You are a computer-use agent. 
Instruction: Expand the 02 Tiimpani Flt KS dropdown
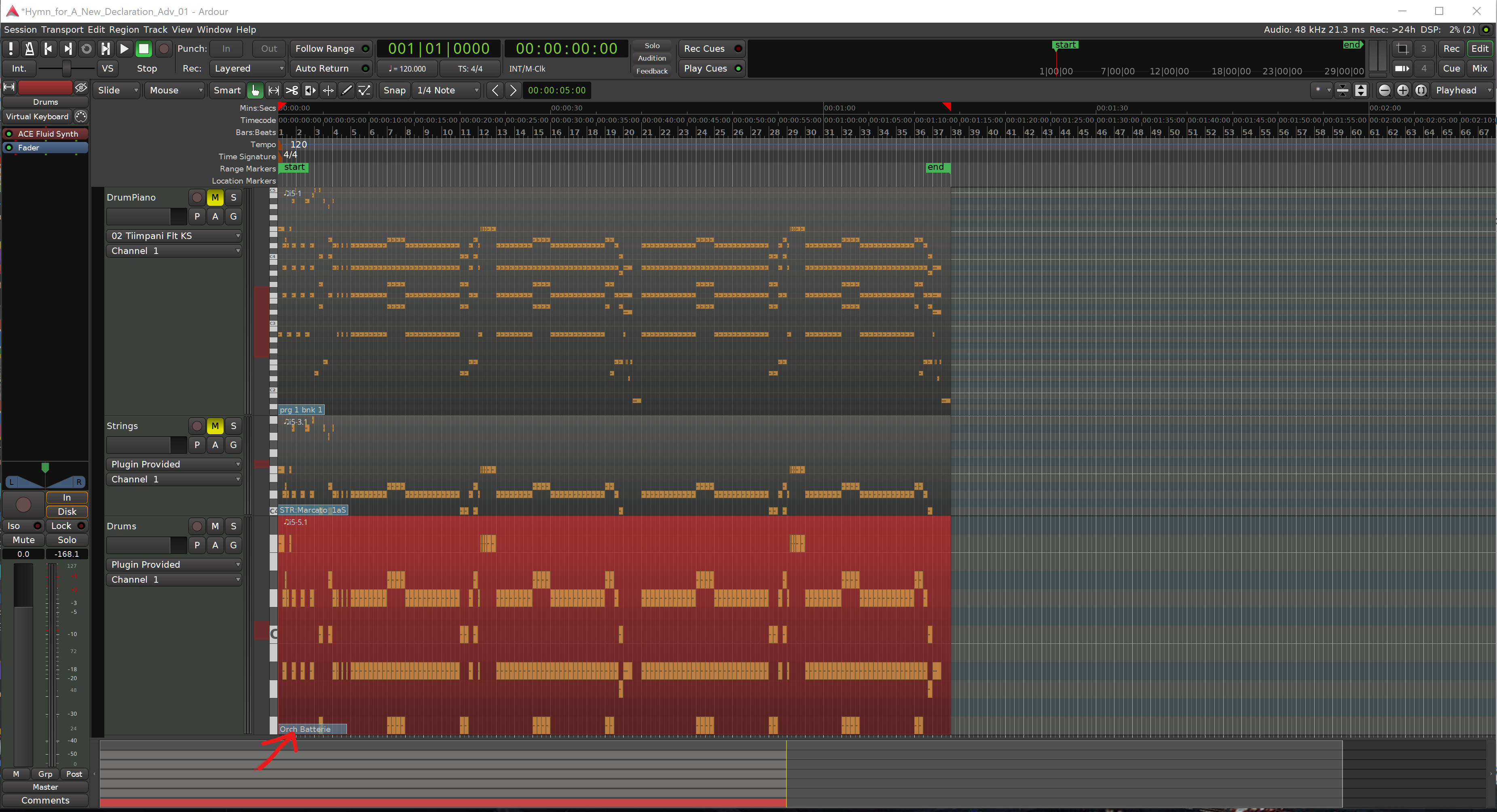click(174, 236)
